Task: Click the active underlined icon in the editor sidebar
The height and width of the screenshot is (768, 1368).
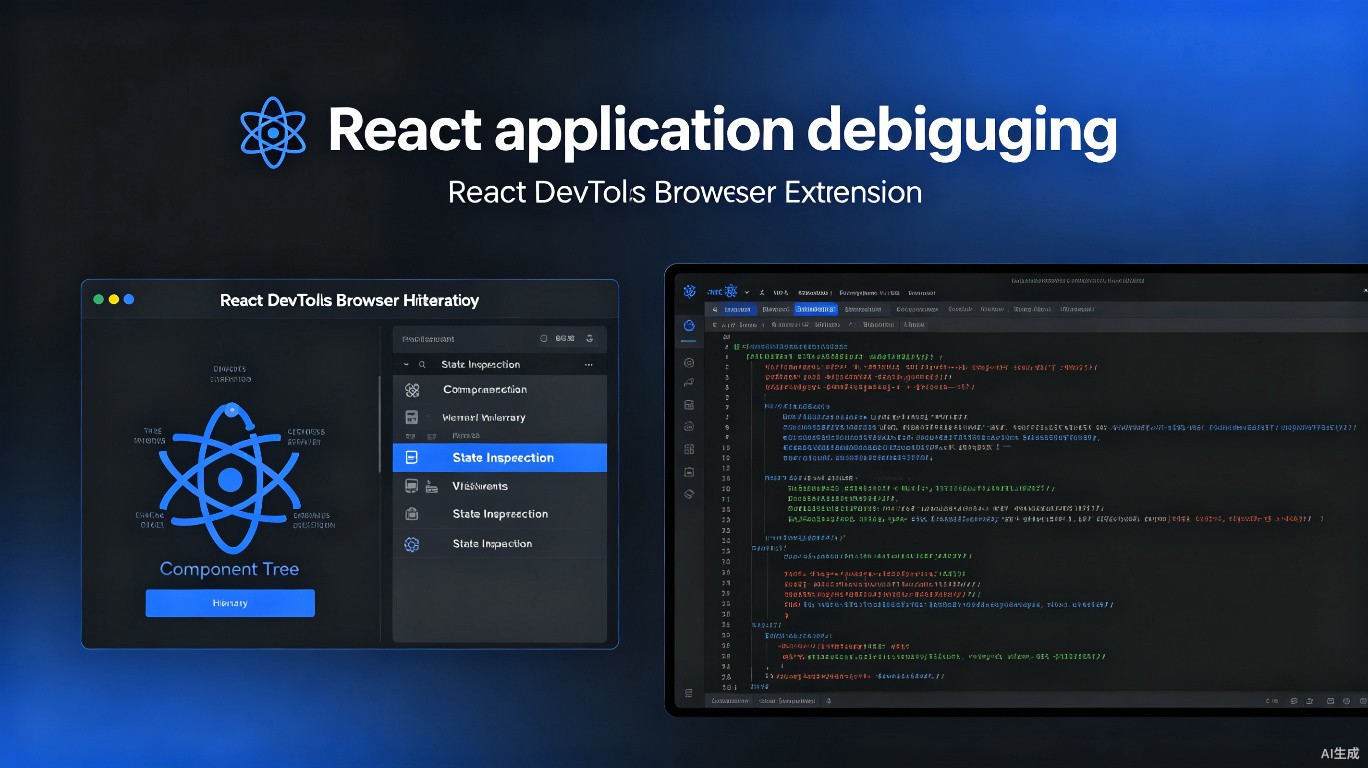Action: [689, 328]
